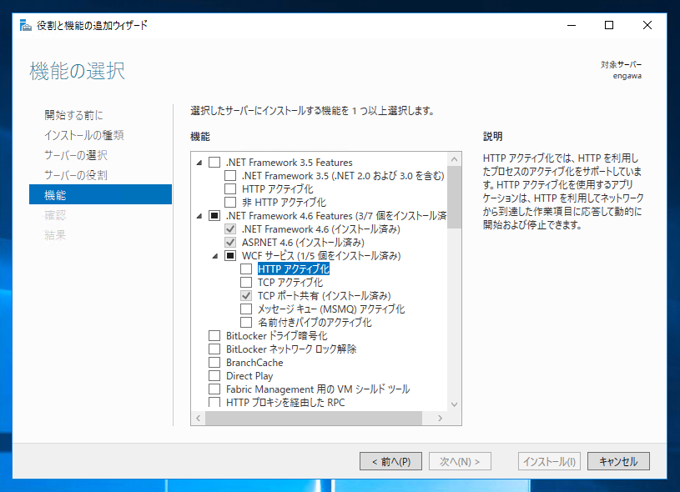Check Fabric Management 用の VM シールド ツール
This screenshot has height=492, width=680.
click(x=214, y=389)
